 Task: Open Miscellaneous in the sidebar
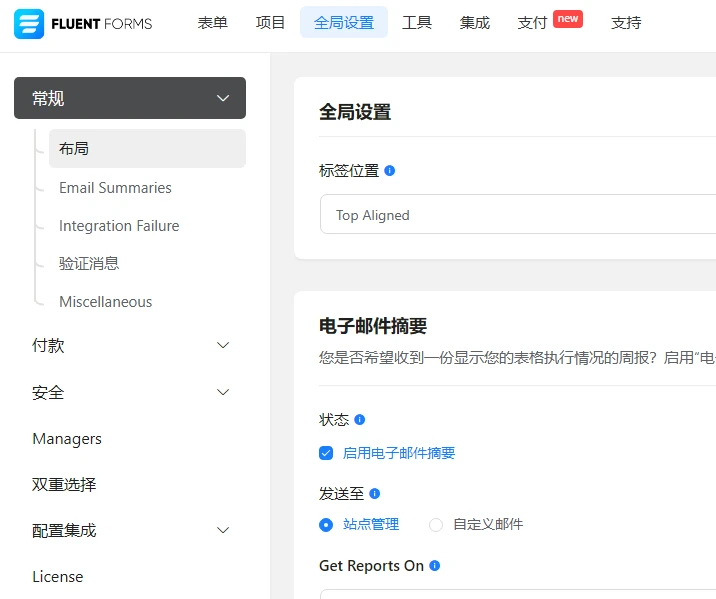coord(105,302)
